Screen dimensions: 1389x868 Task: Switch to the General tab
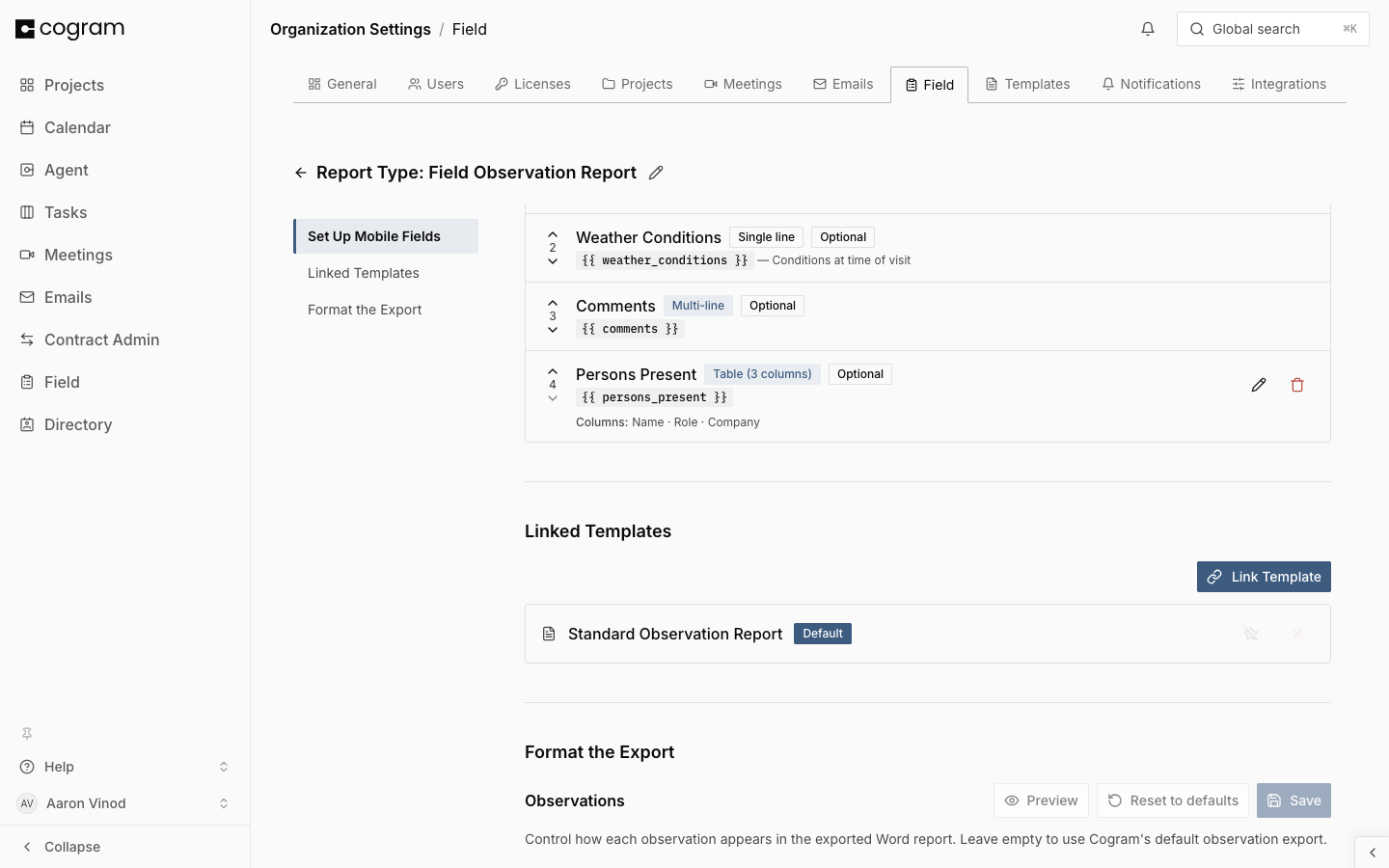click(x=342, y=84)
